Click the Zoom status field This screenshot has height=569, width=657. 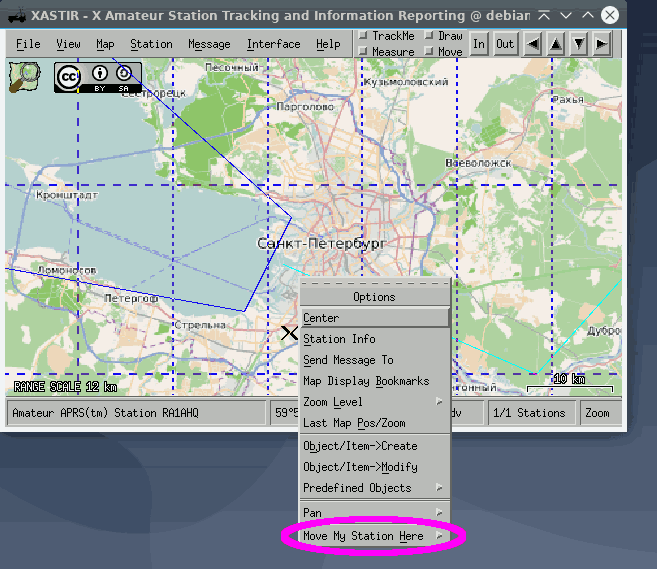pyautogui.click(x=600, y=413)
